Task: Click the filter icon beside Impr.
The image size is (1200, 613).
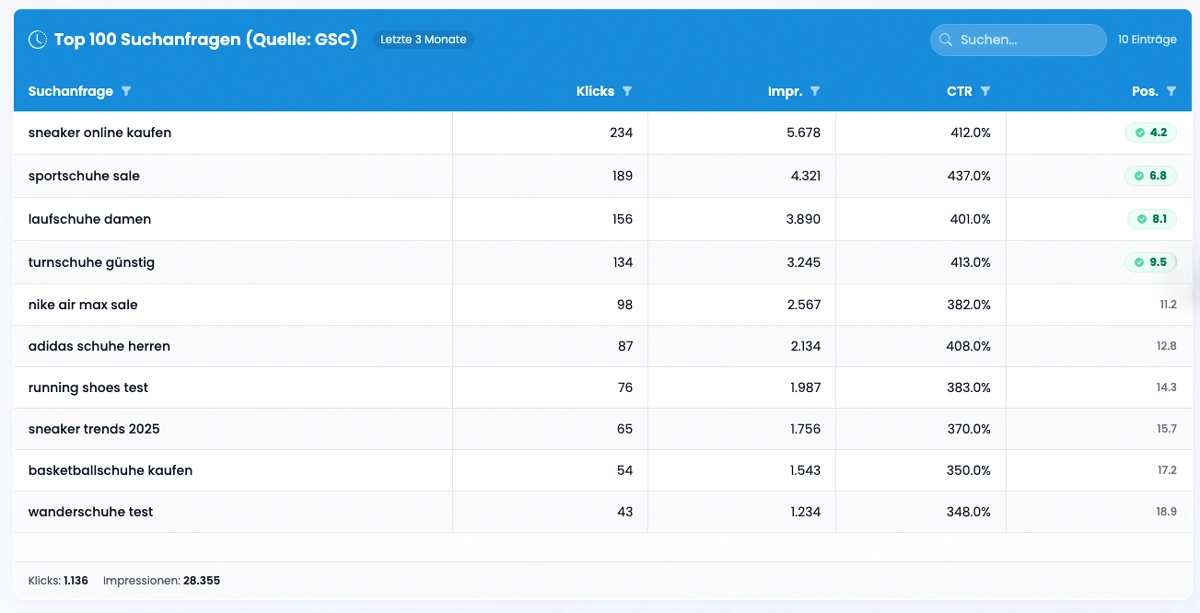Action: (x=815, y=91)
